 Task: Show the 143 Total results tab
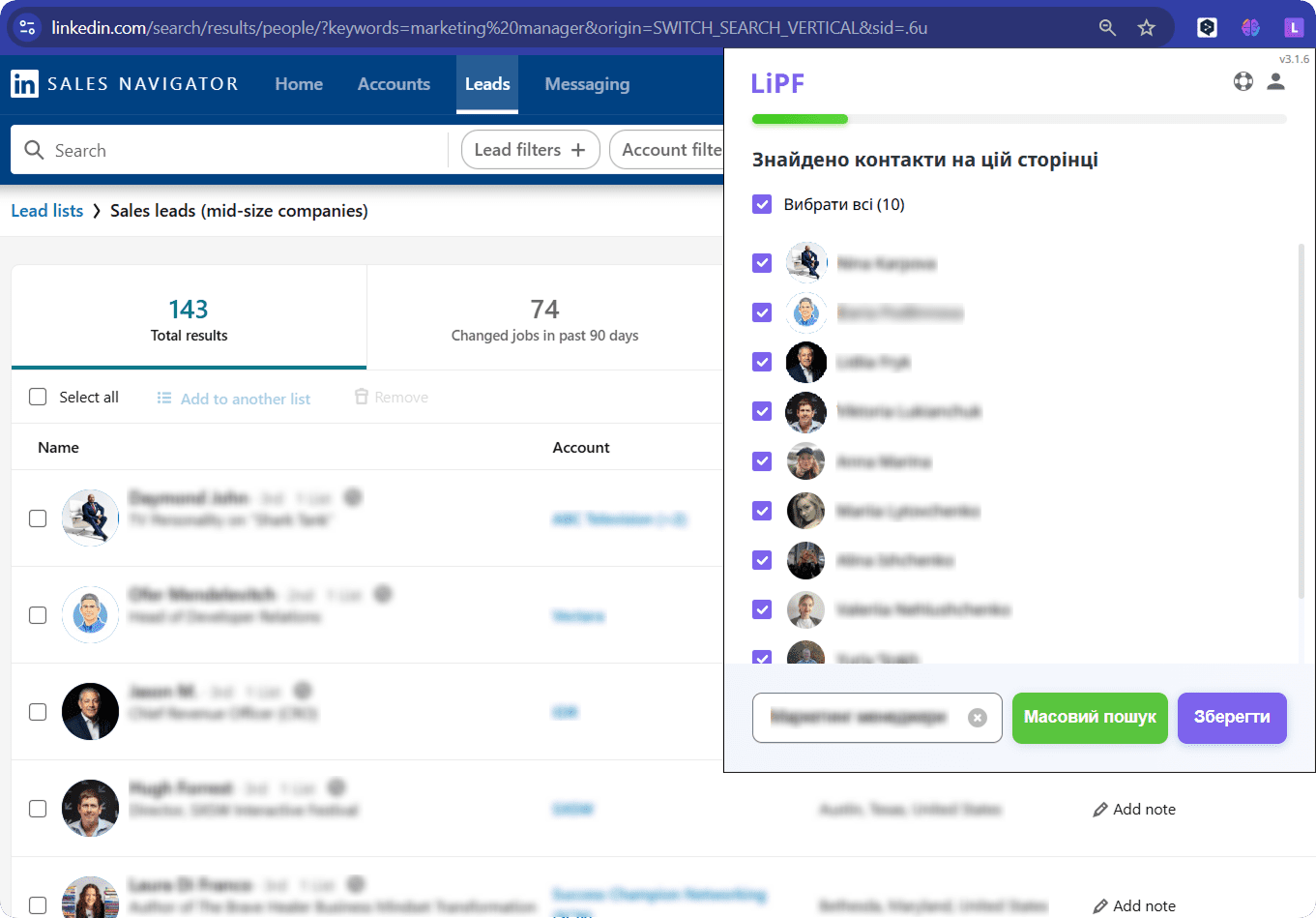pos(189,317)
